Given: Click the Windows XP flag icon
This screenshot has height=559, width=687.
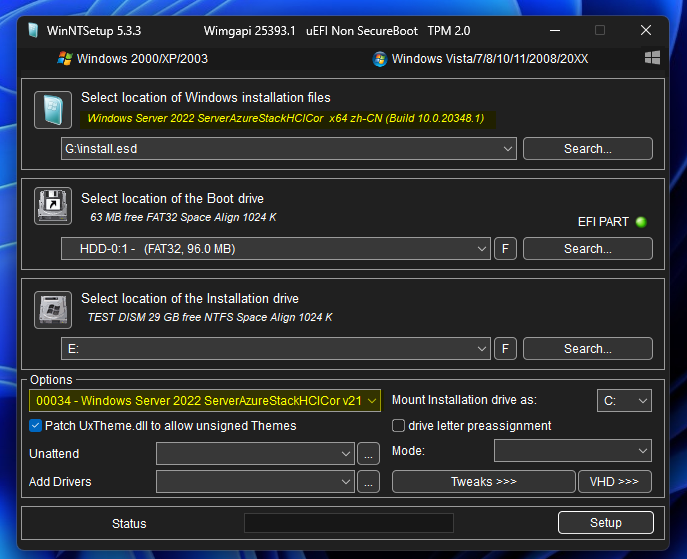Looking at the screenshot, I should point(65,59).
